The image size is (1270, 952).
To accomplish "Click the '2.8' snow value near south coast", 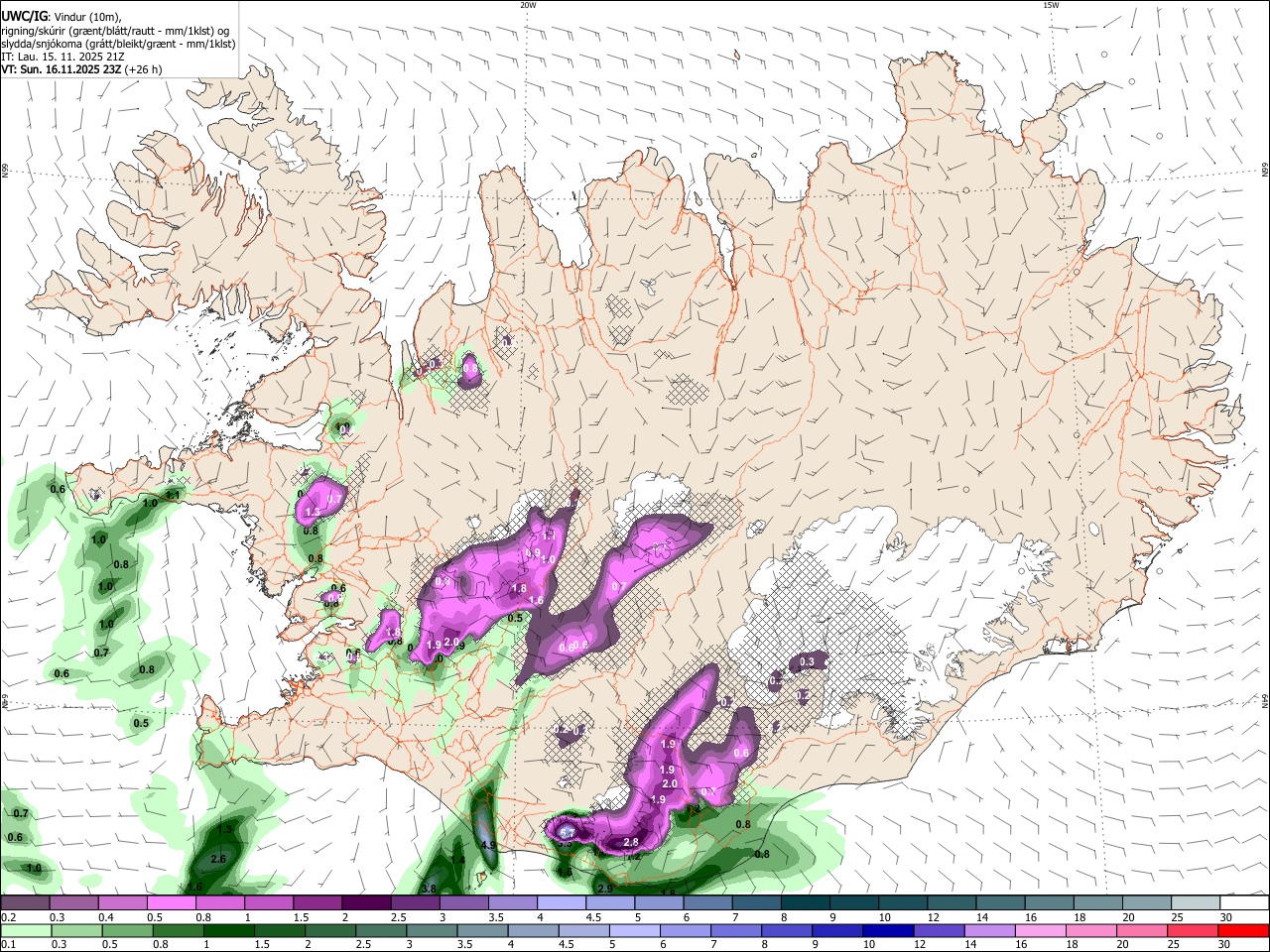I will pyautogui.click(x=631, y=842).
